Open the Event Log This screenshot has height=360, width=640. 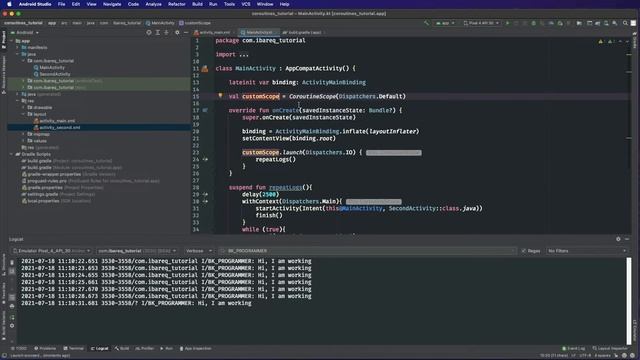click(x=573, y=349)
